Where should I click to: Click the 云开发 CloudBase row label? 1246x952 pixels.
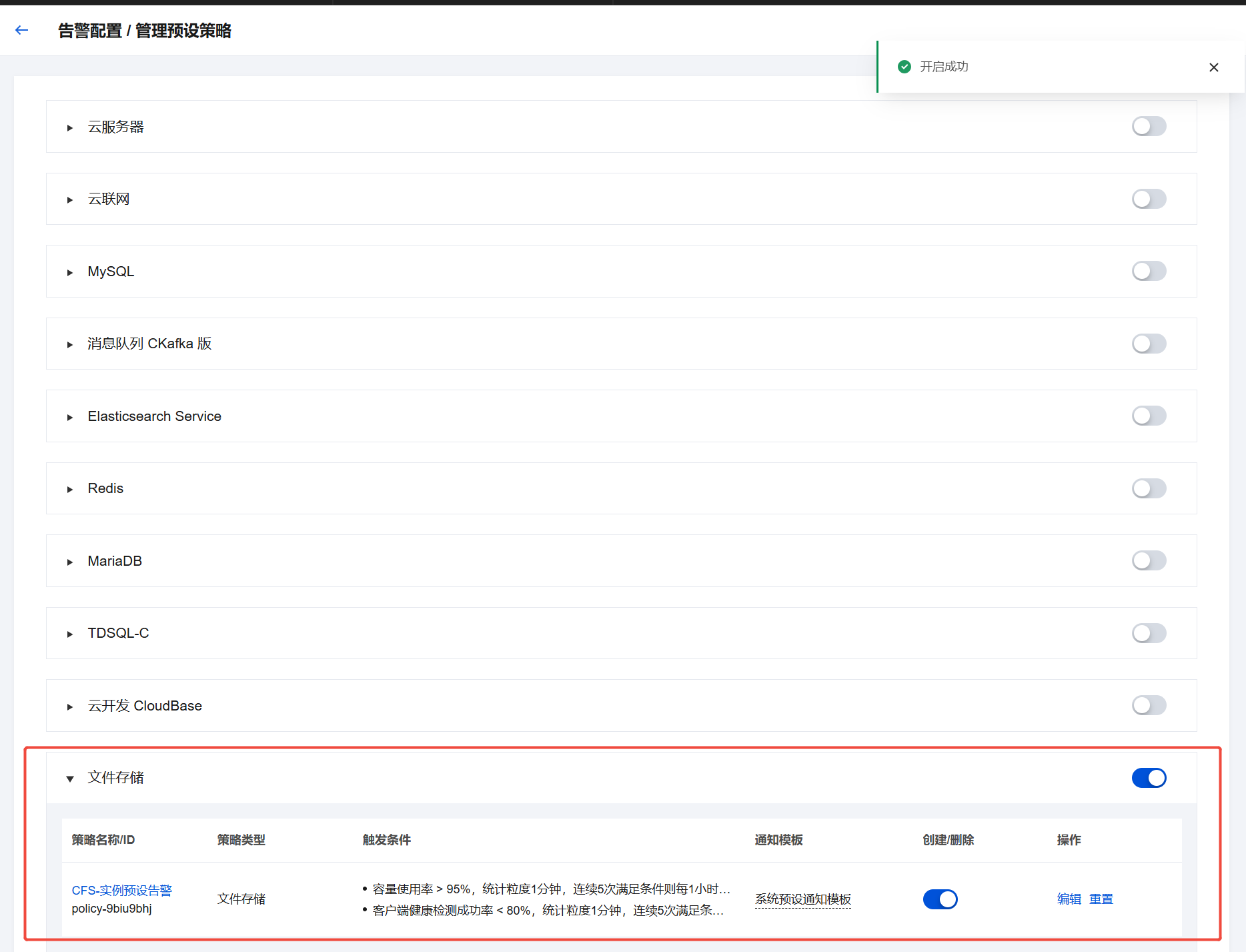pos(145,706)
